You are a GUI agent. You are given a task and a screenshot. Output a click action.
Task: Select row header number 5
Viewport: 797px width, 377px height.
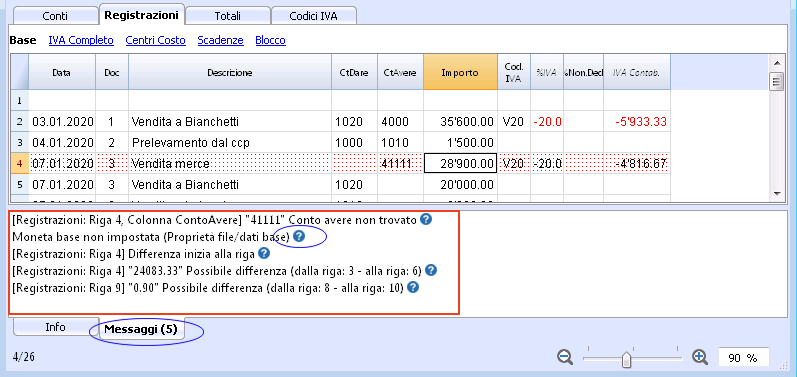(x=20, y=184)
